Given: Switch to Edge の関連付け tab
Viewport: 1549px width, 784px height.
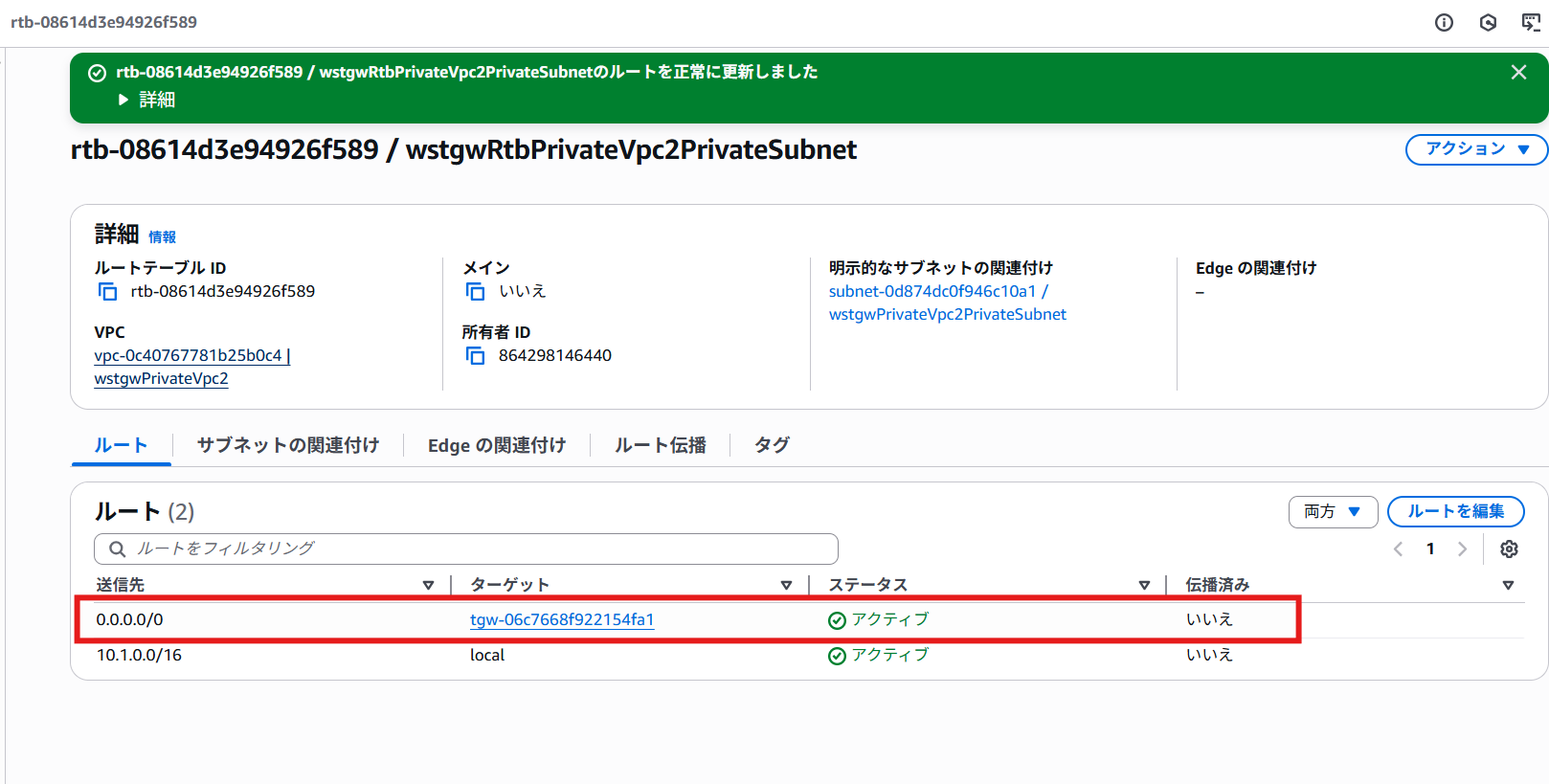Looking at the screenshot, I should [497, 445].
